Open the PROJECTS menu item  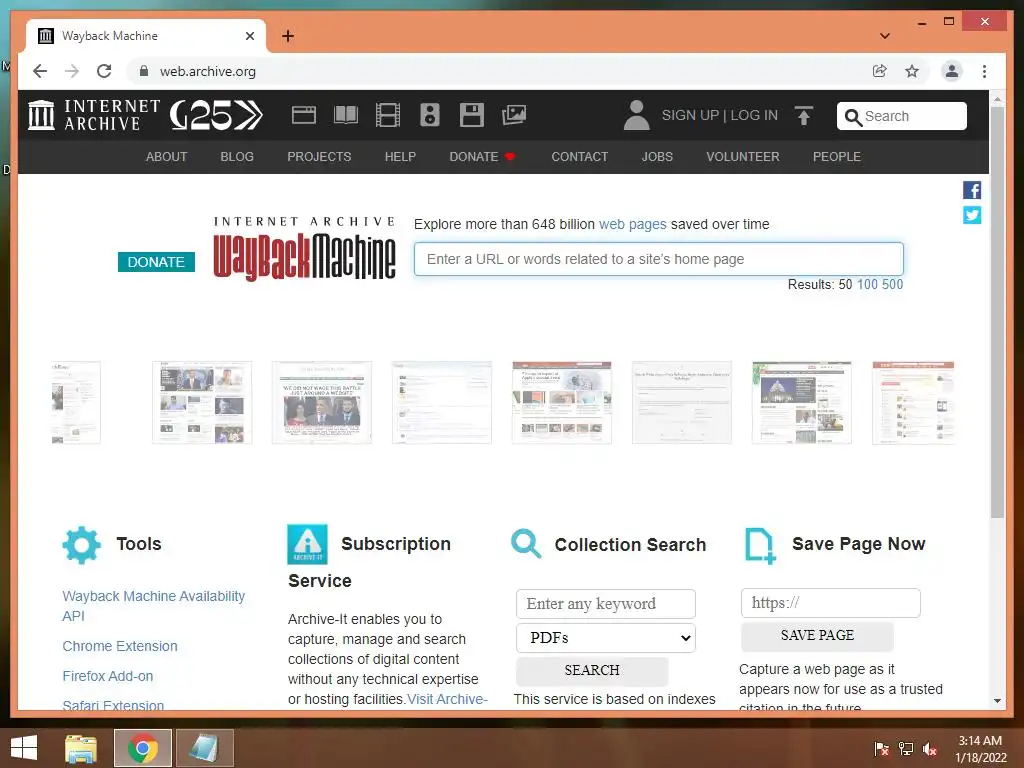[319, 157]
